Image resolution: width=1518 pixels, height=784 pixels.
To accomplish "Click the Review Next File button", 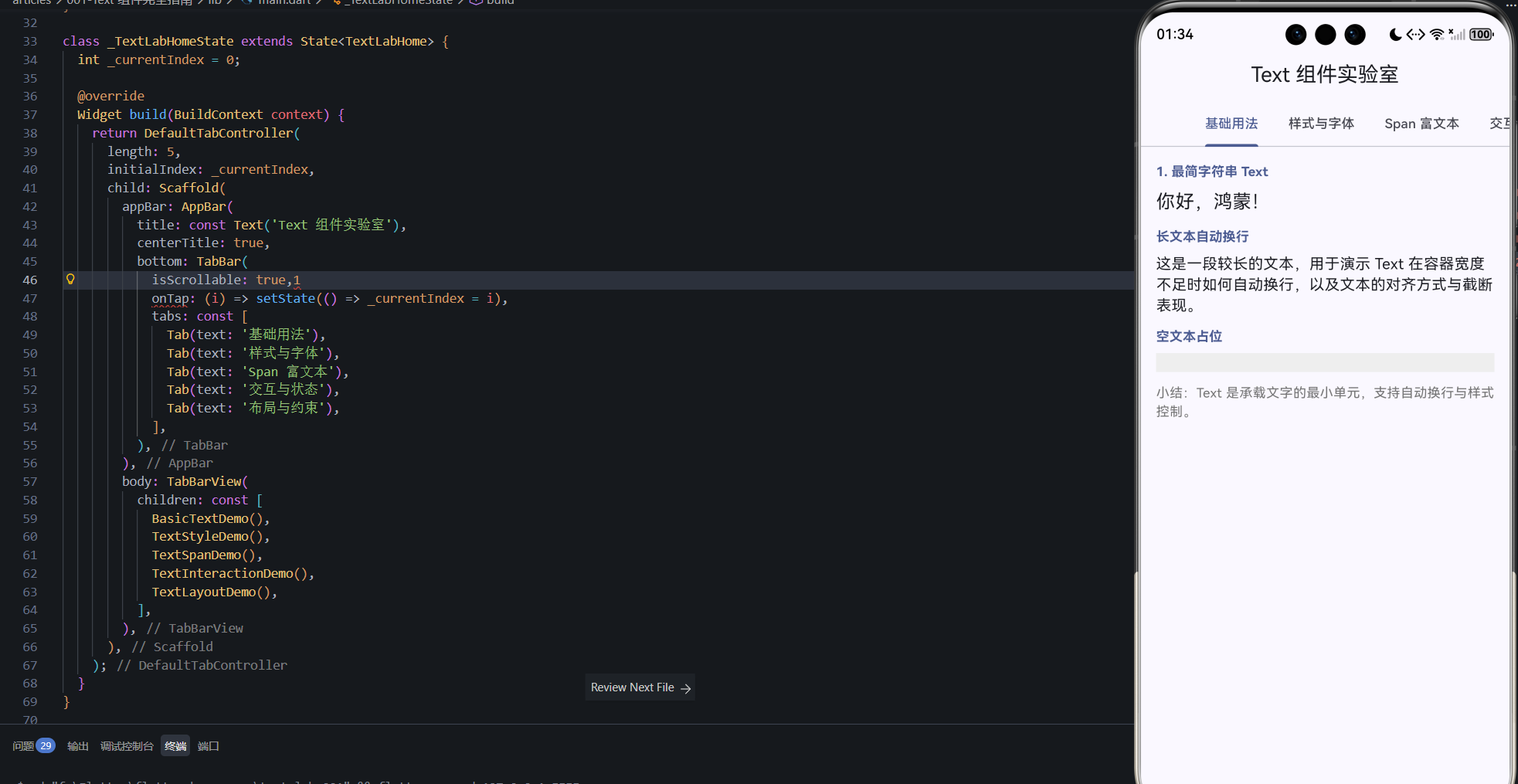I will tap(640, 687).
